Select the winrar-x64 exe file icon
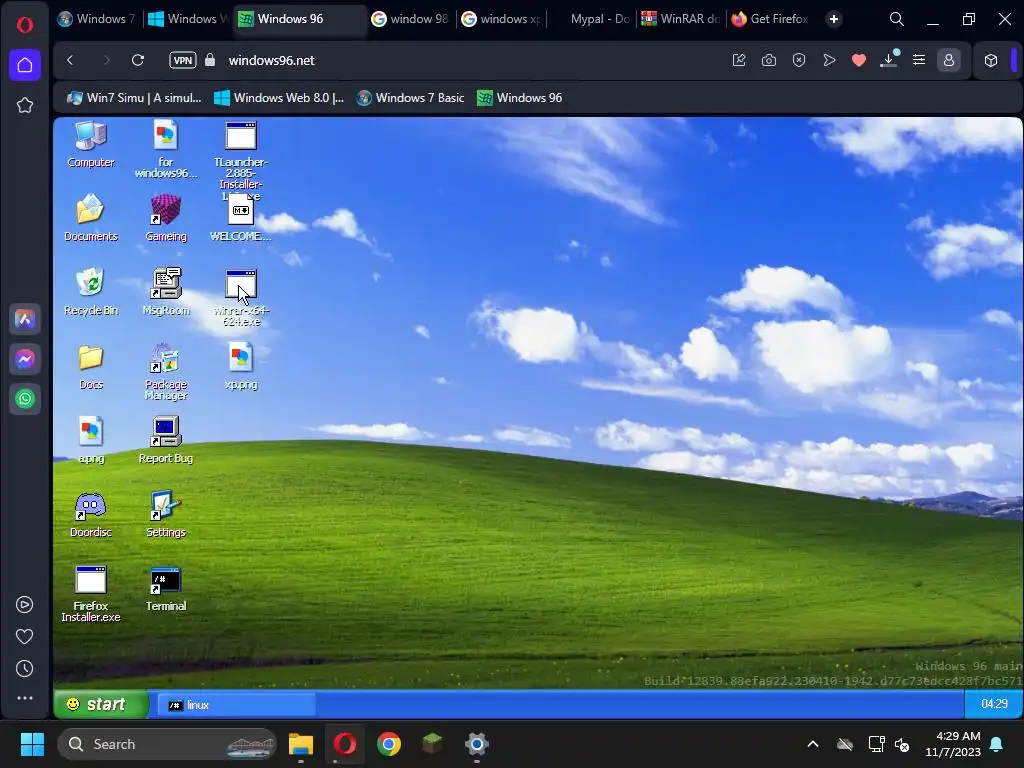This screenshot has width=1024, height=768. tap(241, 297)
